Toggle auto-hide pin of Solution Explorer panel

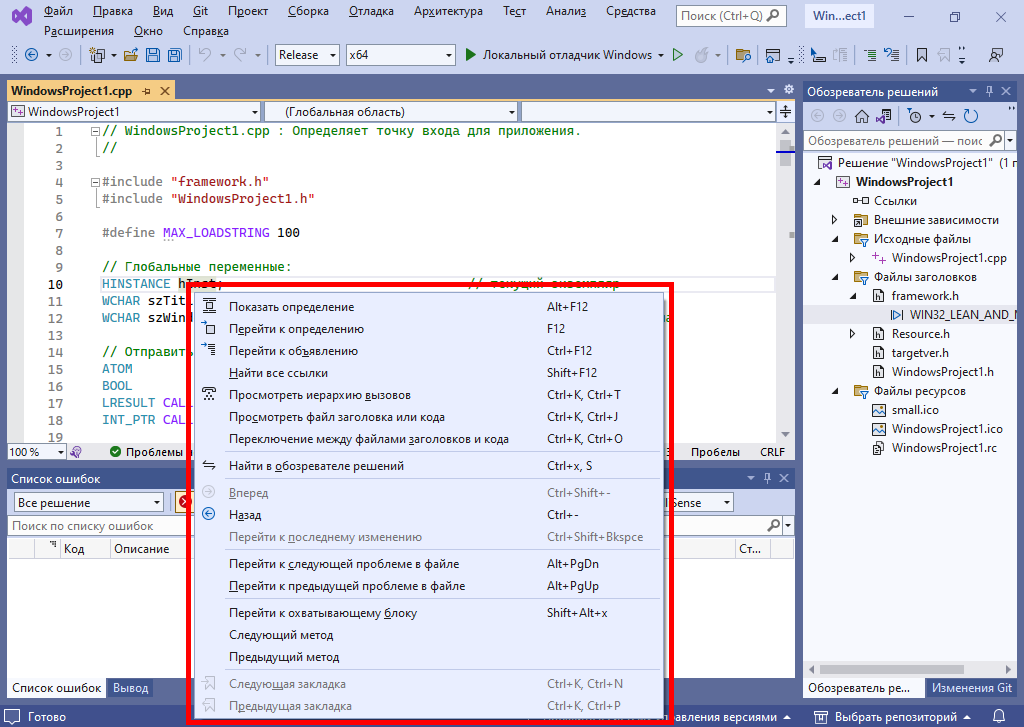tap(989, 91)
